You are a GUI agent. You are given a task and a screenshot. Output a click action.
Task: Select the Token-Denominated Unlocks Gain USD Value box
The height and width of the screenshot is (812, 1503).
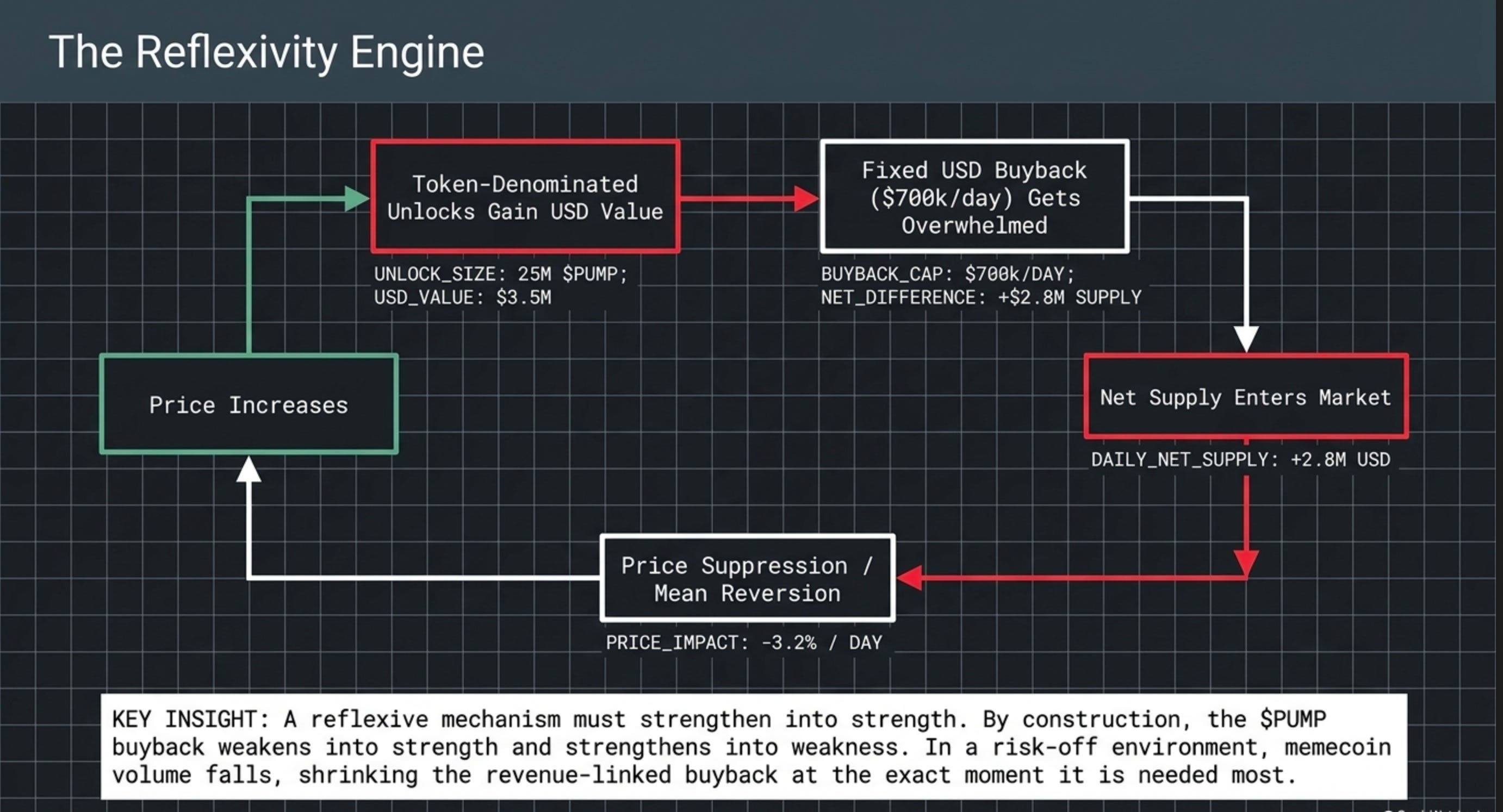526,197
